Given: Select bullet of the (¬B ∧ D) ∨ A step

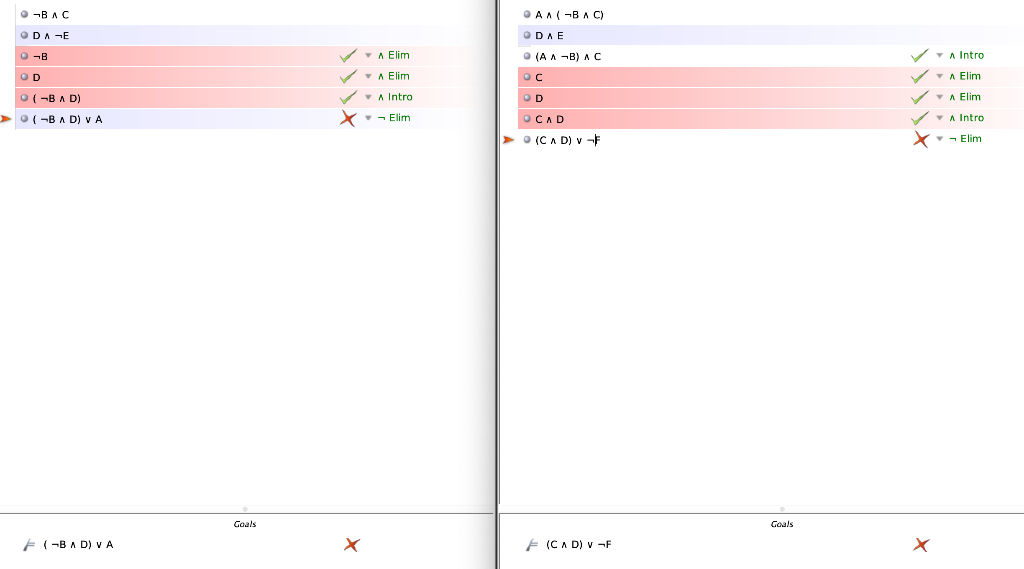Looking at the screenshot, I should click(x=24, y=119).
